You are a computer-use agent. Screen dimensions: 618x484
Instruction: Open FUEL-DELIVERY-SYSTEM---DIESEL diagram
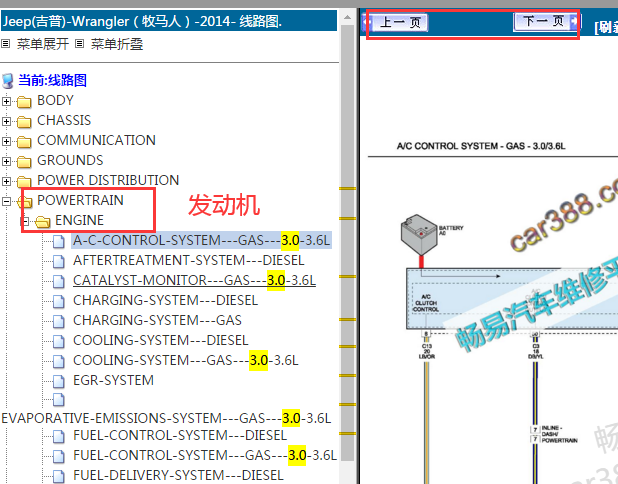[178, 475]
